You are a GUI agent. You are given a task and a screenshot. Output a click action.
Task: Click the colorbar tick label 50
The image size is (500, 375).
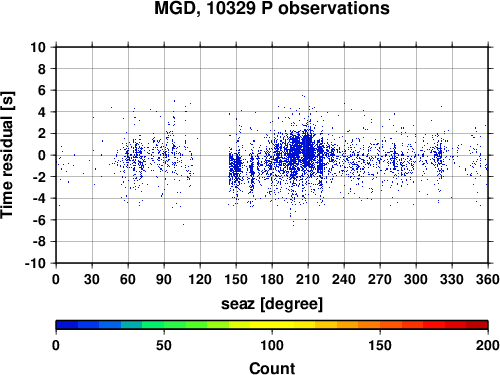click(x=164, y=345)
